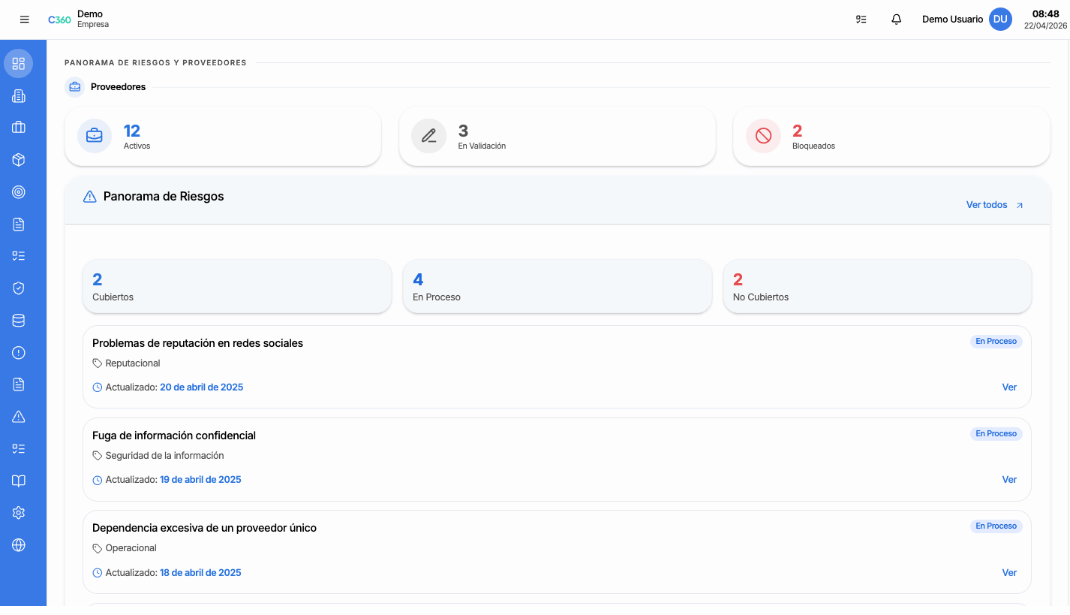Open the warning triangle icon in sidebar
The width and height of the screenshot is (1070, 615).
(18, 417)
